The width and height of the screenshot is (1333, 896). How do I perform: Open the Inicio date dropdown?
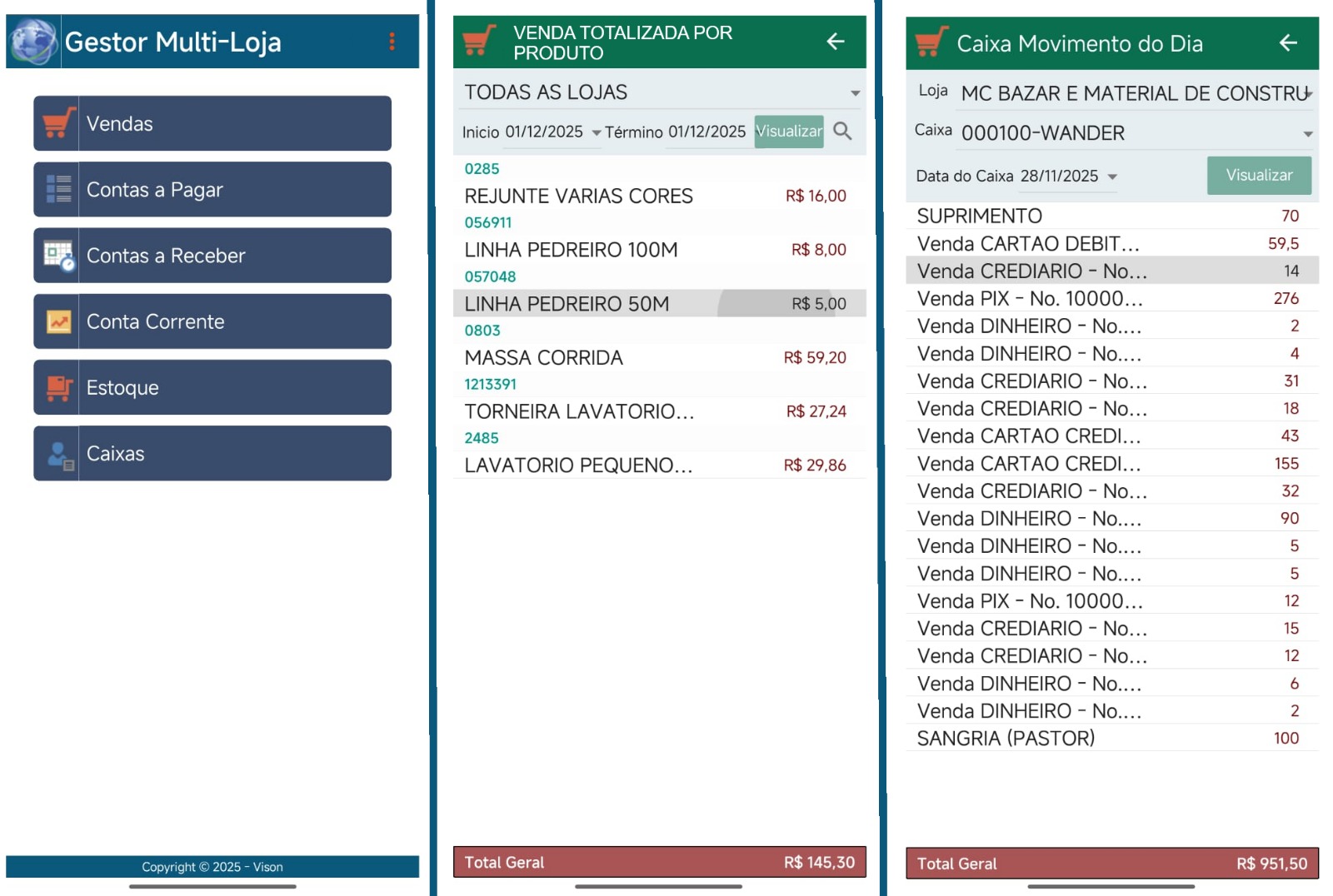pos(596,132)
